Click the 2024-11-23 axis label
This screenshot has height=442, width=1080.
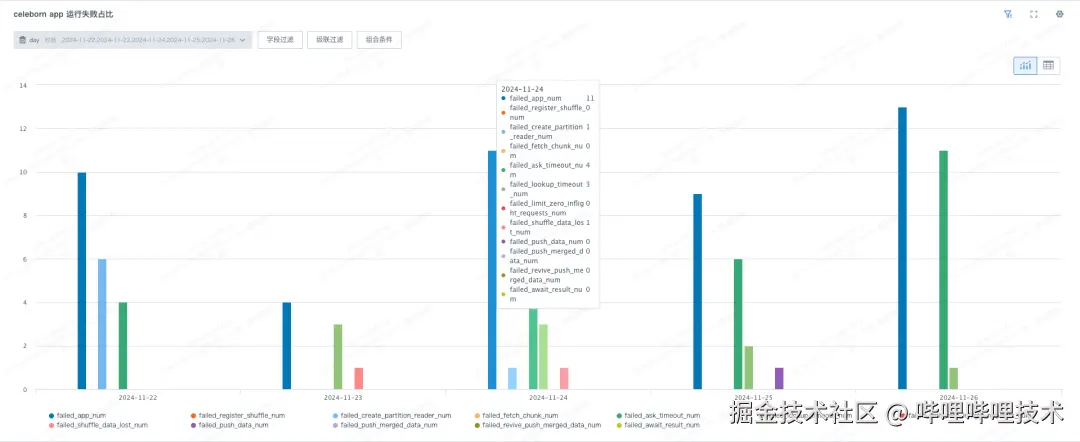coord(343,398)
